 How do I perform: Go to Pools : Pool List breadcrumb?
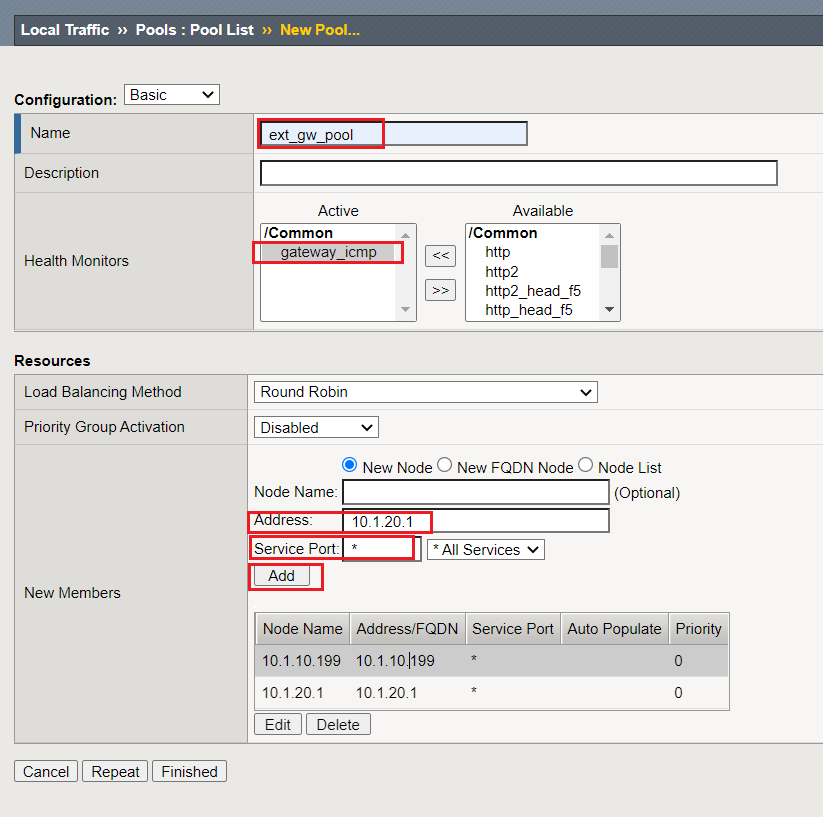click(x=195, y=30)
